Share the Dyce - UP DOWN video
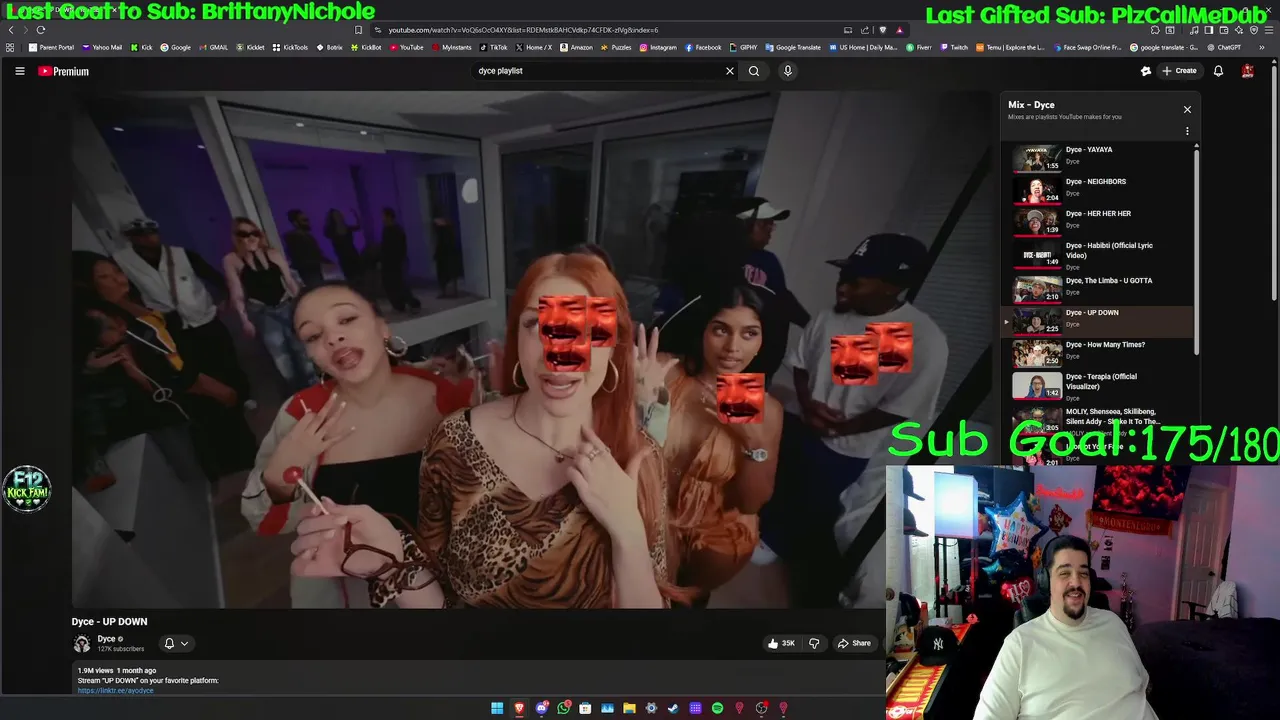 [x=855, y=643]
